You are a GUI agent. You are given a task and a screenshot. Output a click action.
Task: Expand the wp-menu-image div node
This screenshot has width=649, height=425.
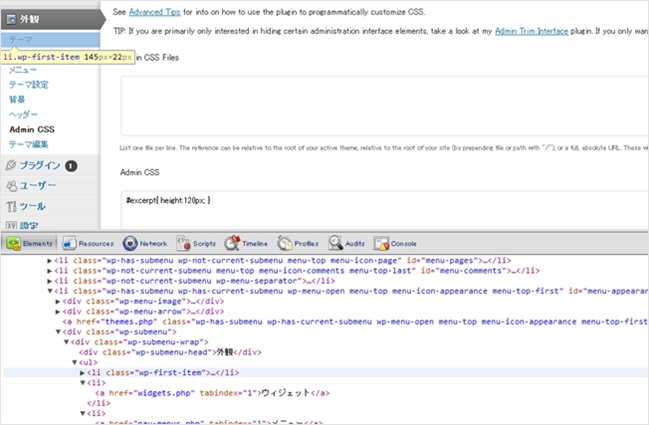click(58, 302)
